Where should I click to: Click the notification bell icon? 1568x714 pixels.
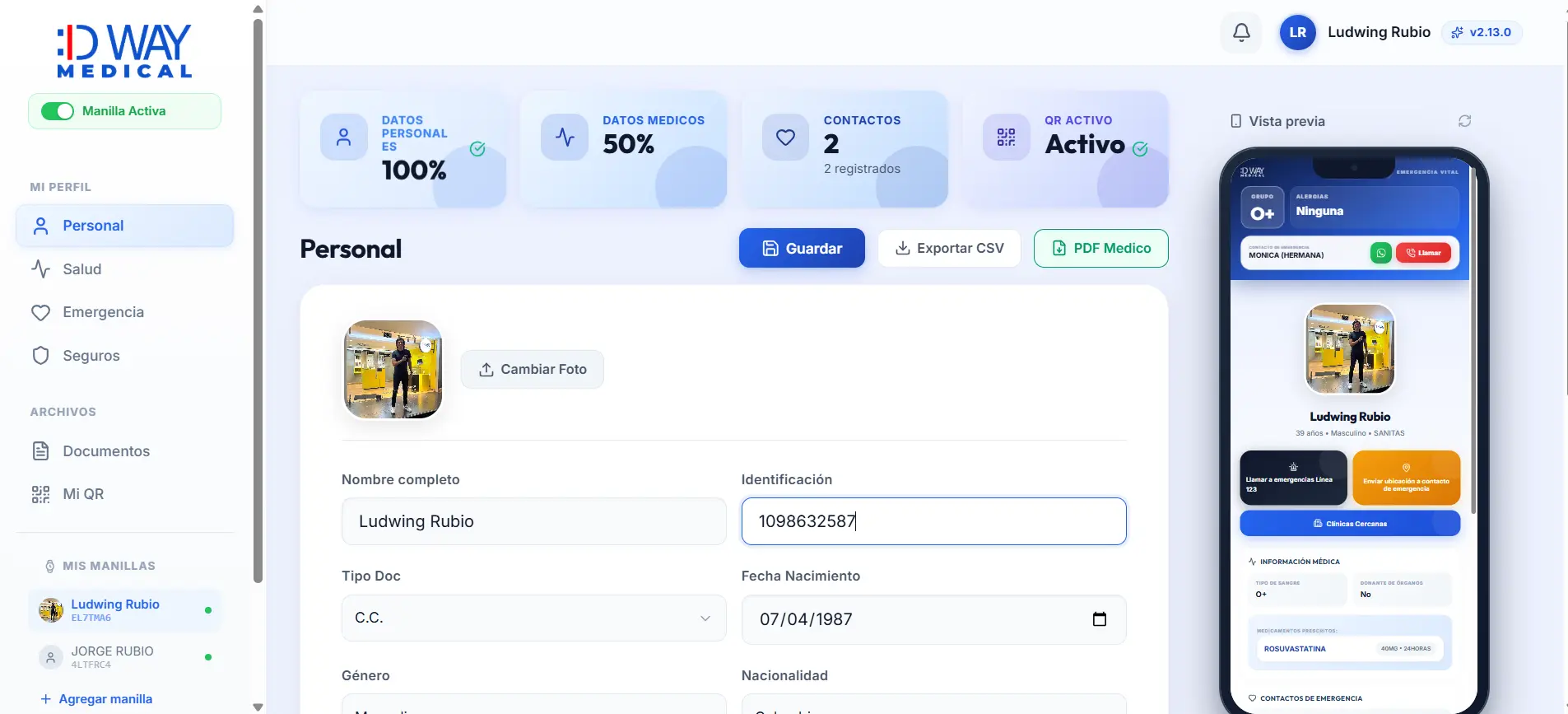click(x=1241, y=33)
